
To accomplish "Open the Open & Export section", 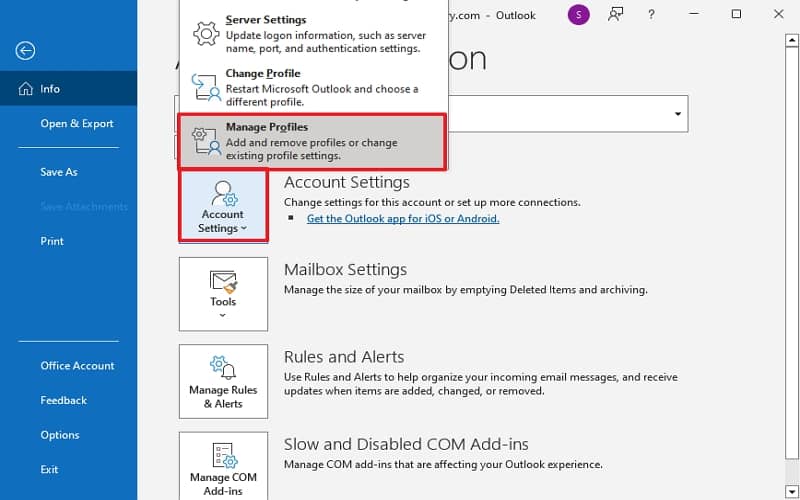I will [77, 123].
